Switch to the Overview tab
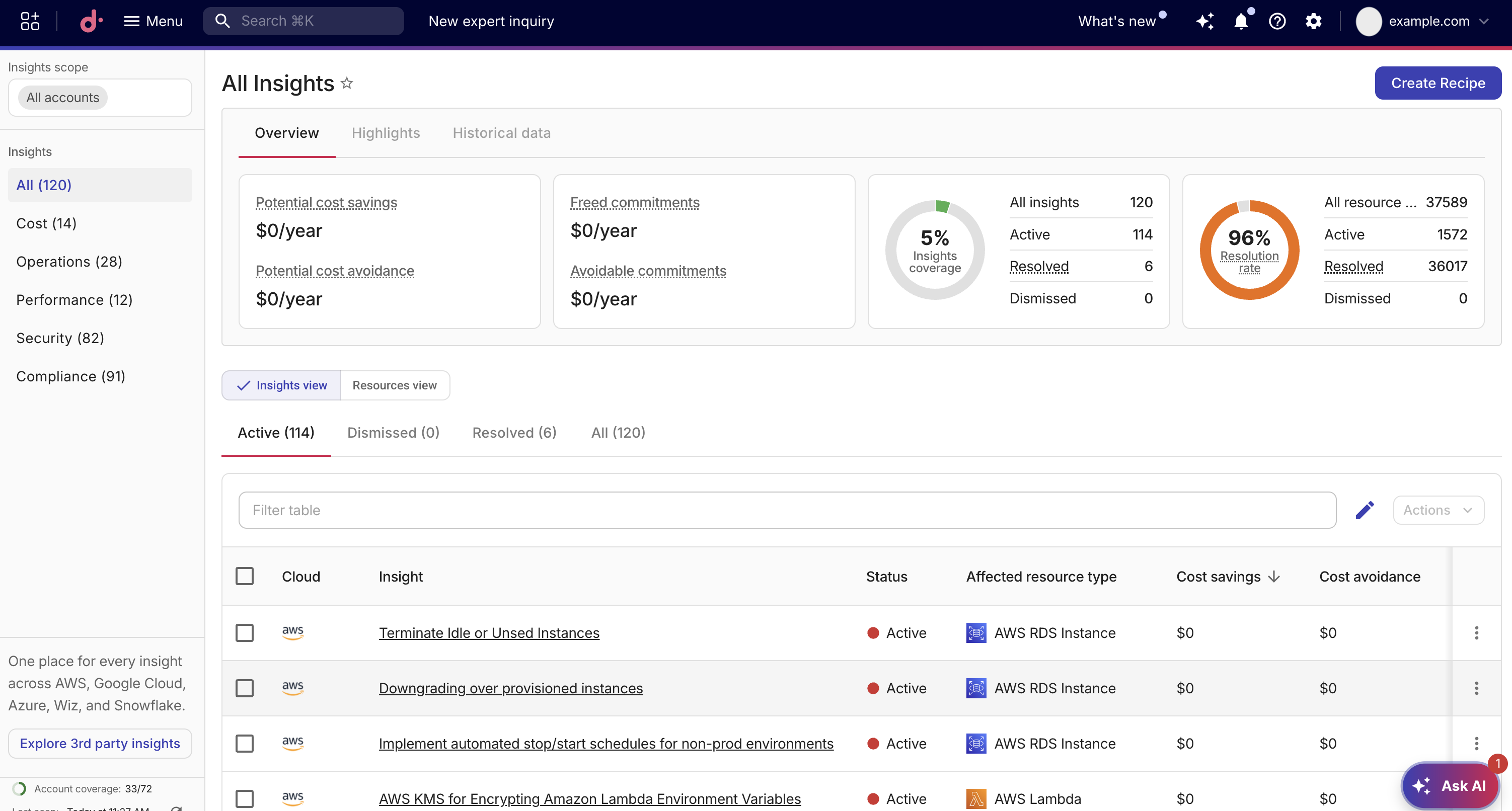 tap(286, 133)
